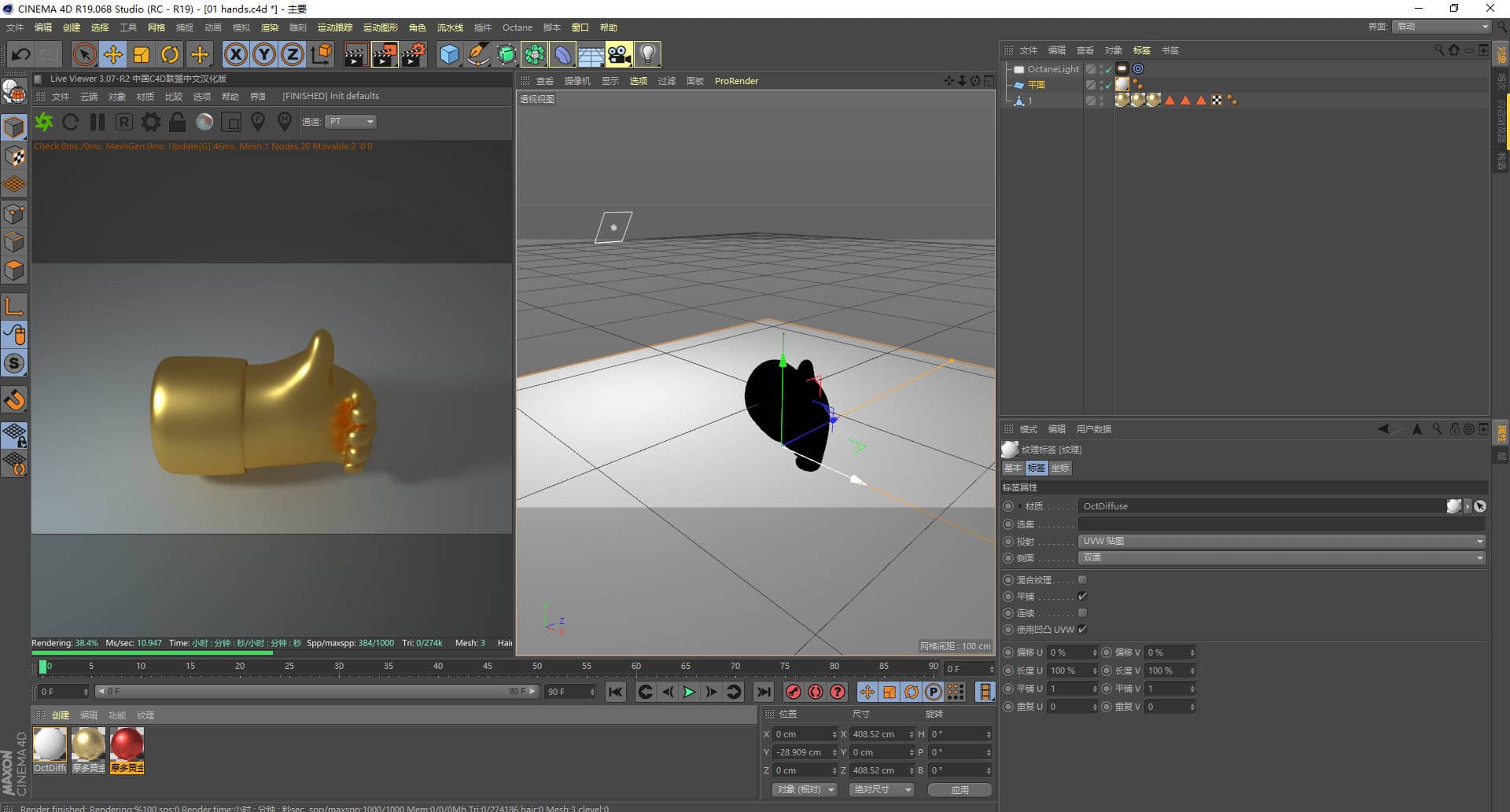Open the 界面 layout dropdown 启动

1442,27
